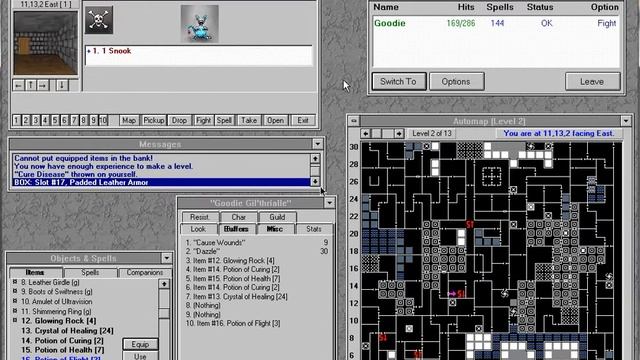Open the party Options button
This screenshot has width=640, height=360.
456,82
